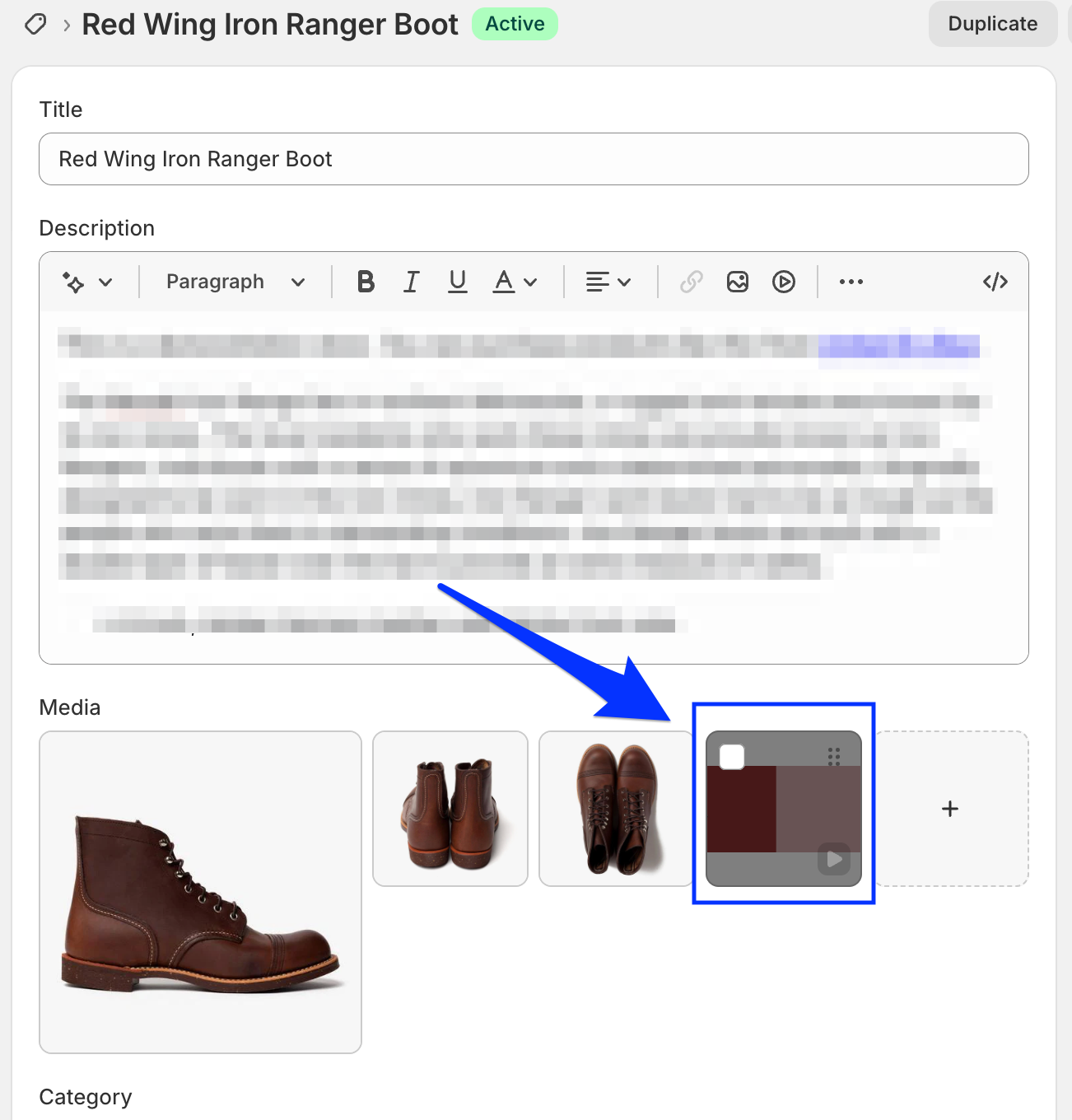The height and width of the screenshot is (1120, 1072).
Task: Click the Active status badge
Action: [515, 24]
